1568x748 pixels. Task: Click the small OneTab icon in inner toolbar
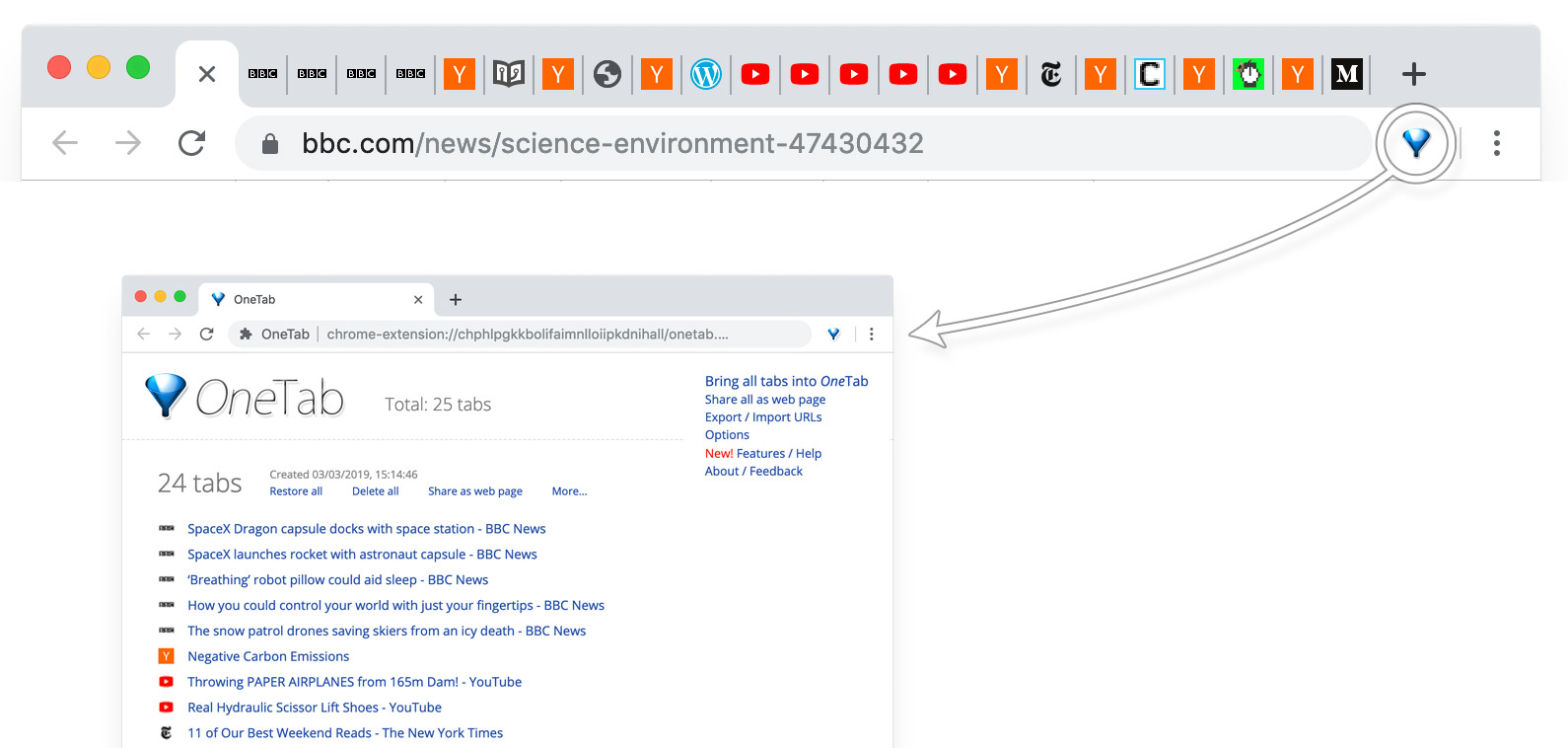pos(833,335)
